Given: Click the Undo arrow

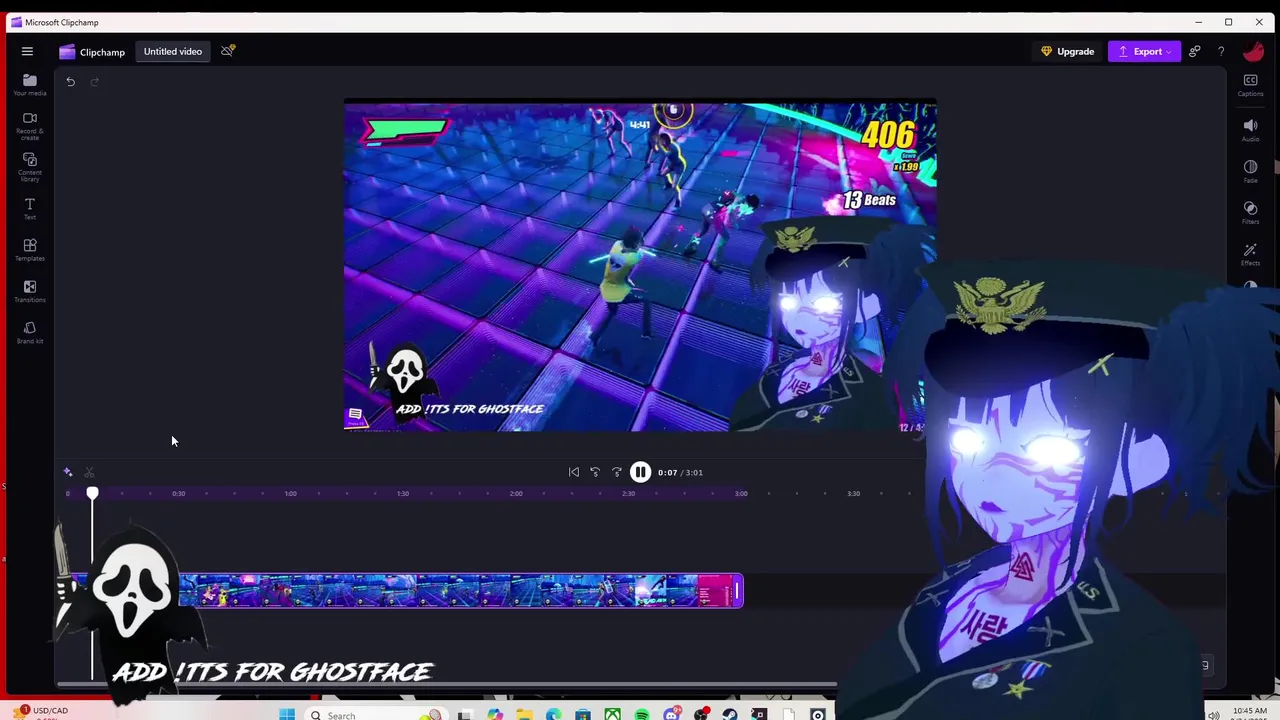Looking at the screenshot, I should [x=71, y=82].
